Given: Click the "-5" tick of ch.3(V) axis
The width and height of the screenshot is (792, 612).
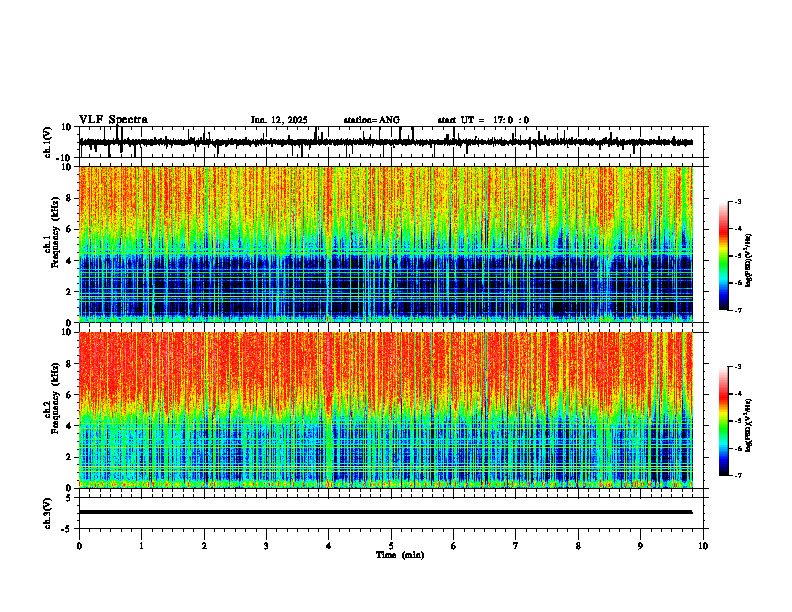Looking at the screenshot, I should point(67,529).
